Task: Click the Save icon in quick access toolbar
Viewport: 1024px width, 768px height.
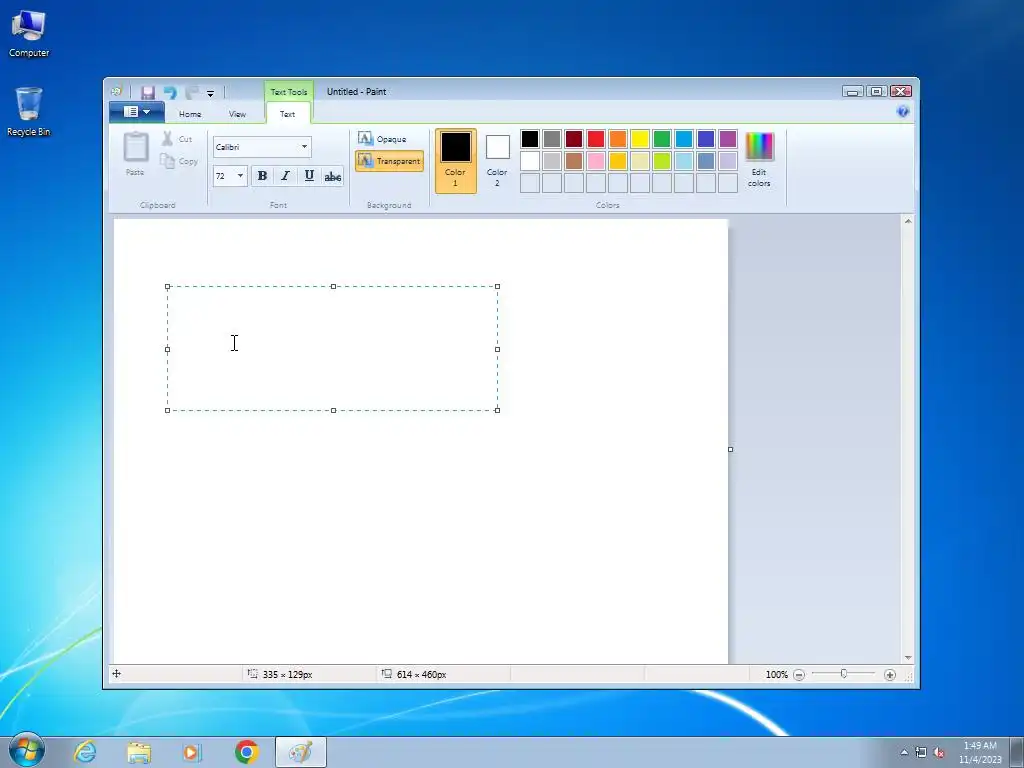Action: [148, 92]
